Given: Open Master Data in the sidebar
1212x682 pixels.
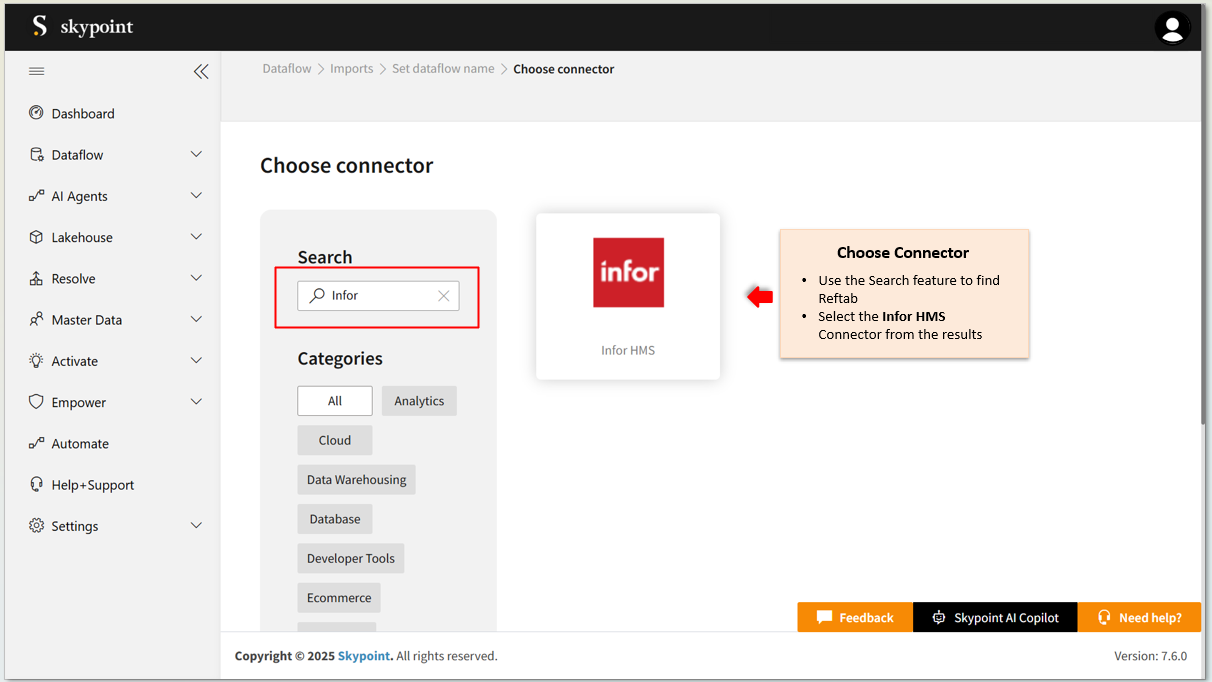Looking at the screenshot, I should point(87,320).
